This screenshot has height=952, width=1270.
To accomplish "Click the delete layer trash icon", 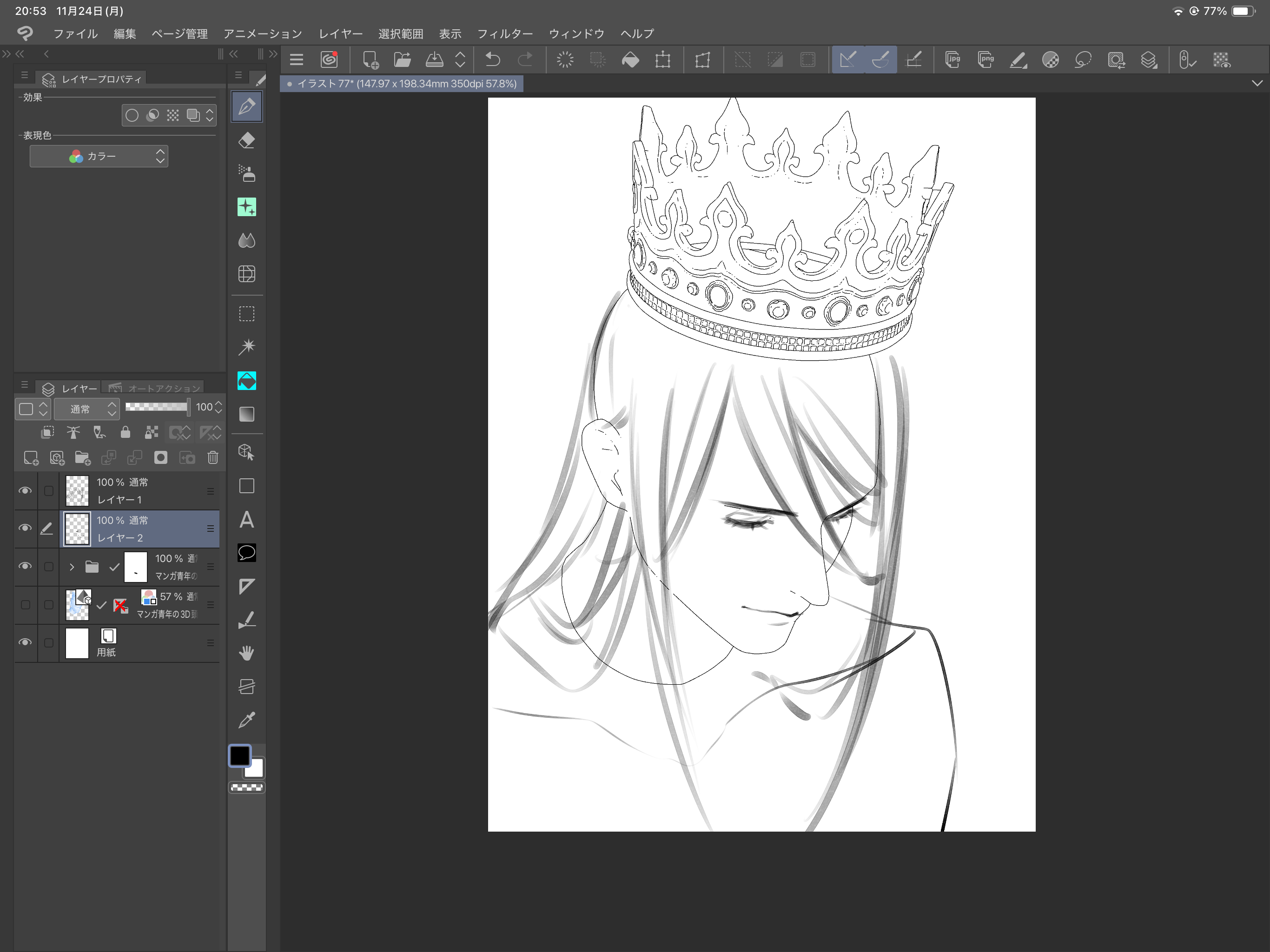I will pos(213,457).
